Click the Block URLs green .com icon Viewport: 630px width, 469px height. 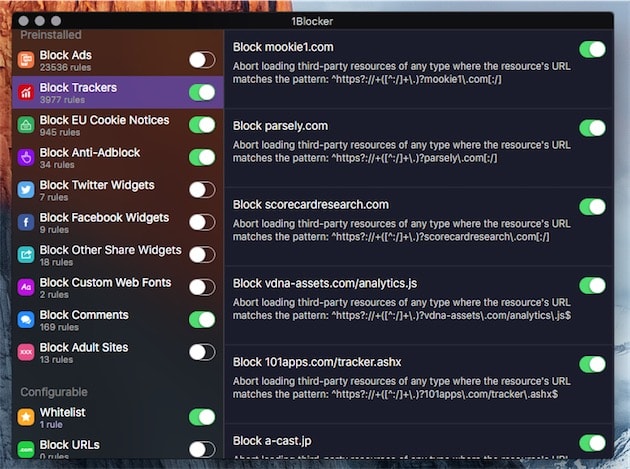(26, 449)
